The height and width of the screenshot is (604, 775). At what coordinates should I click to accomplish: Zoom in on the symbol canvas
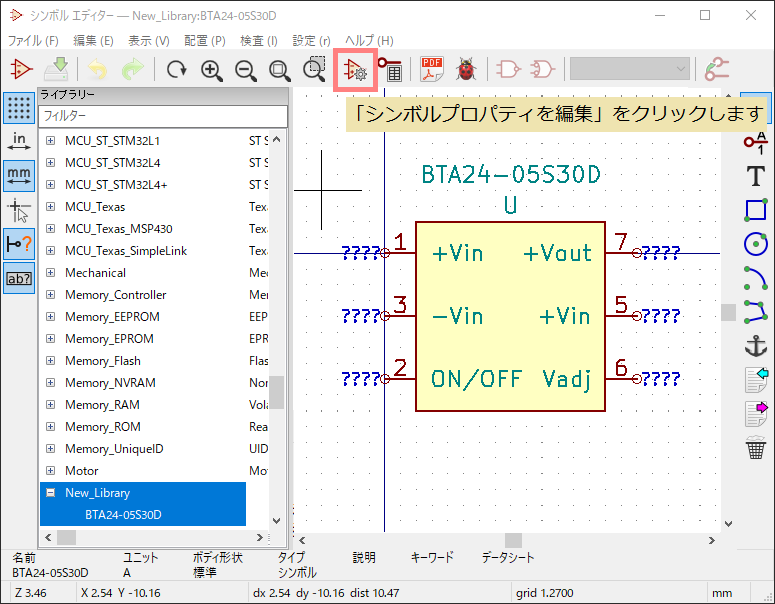coord(212,70)
